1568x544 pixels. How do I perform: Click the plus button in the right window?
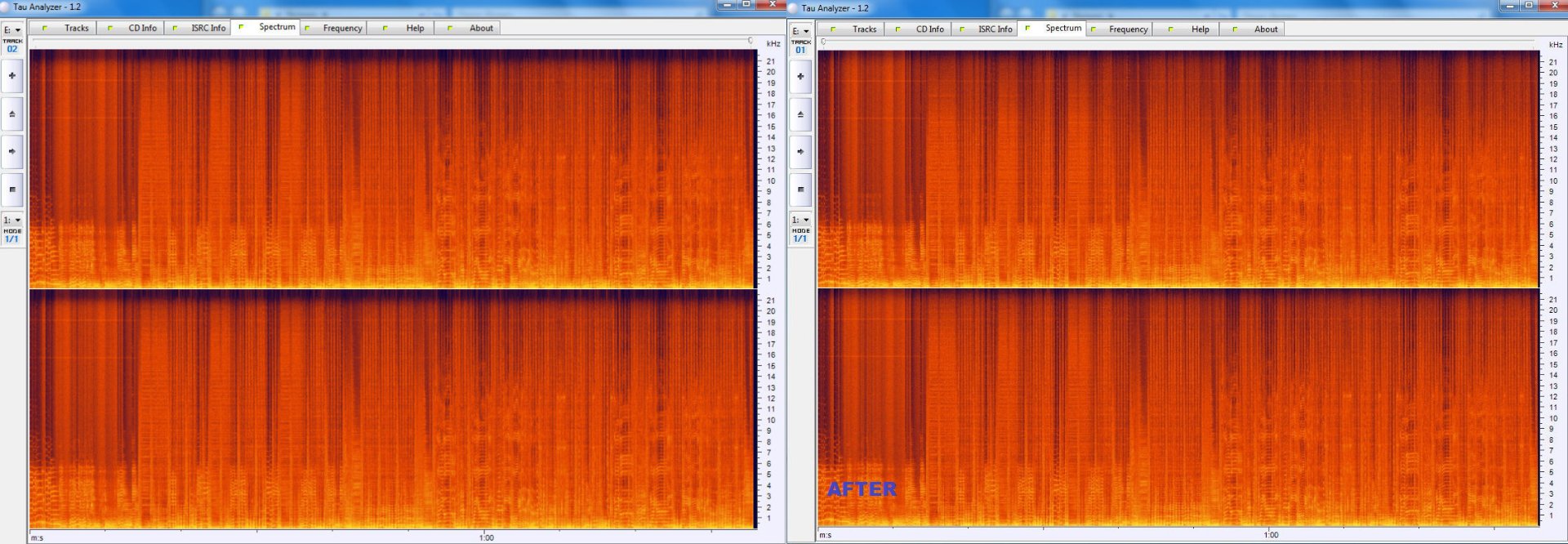[x=800, y=77]
